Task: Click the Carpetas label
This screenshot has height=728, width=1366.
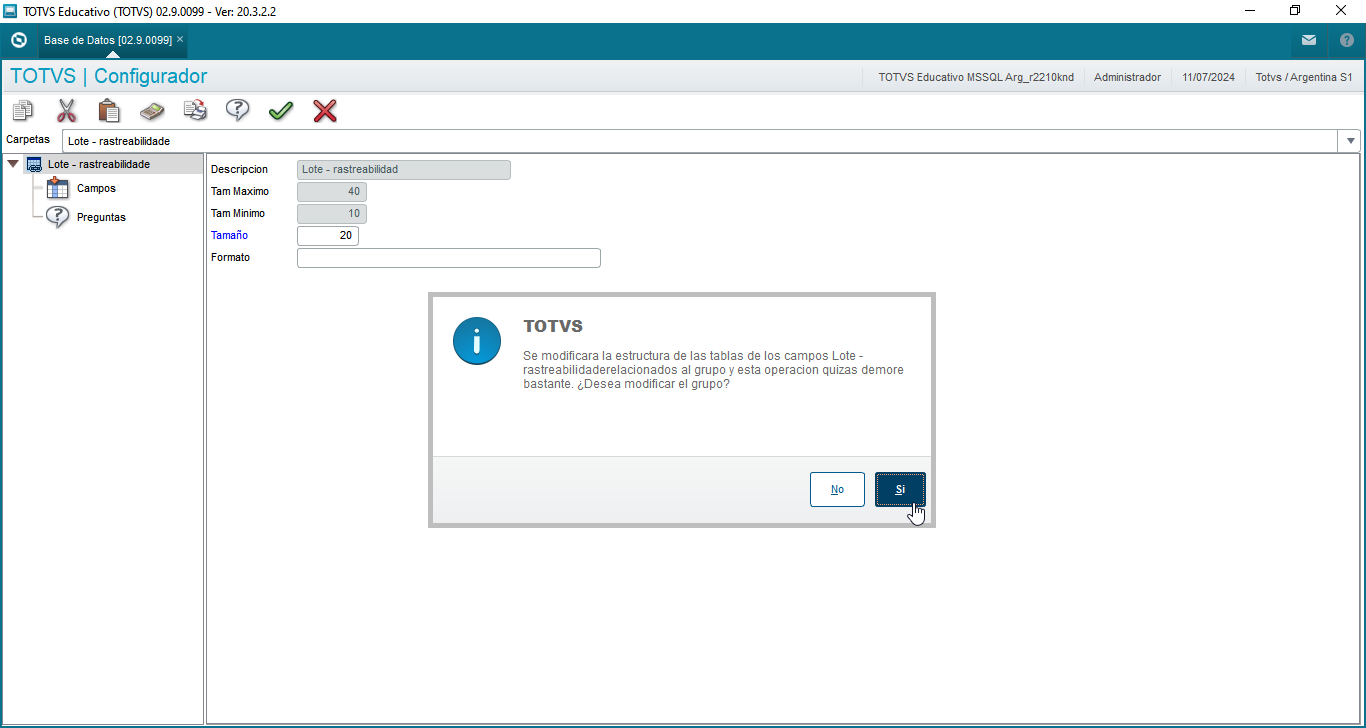Action: (28, 140)
